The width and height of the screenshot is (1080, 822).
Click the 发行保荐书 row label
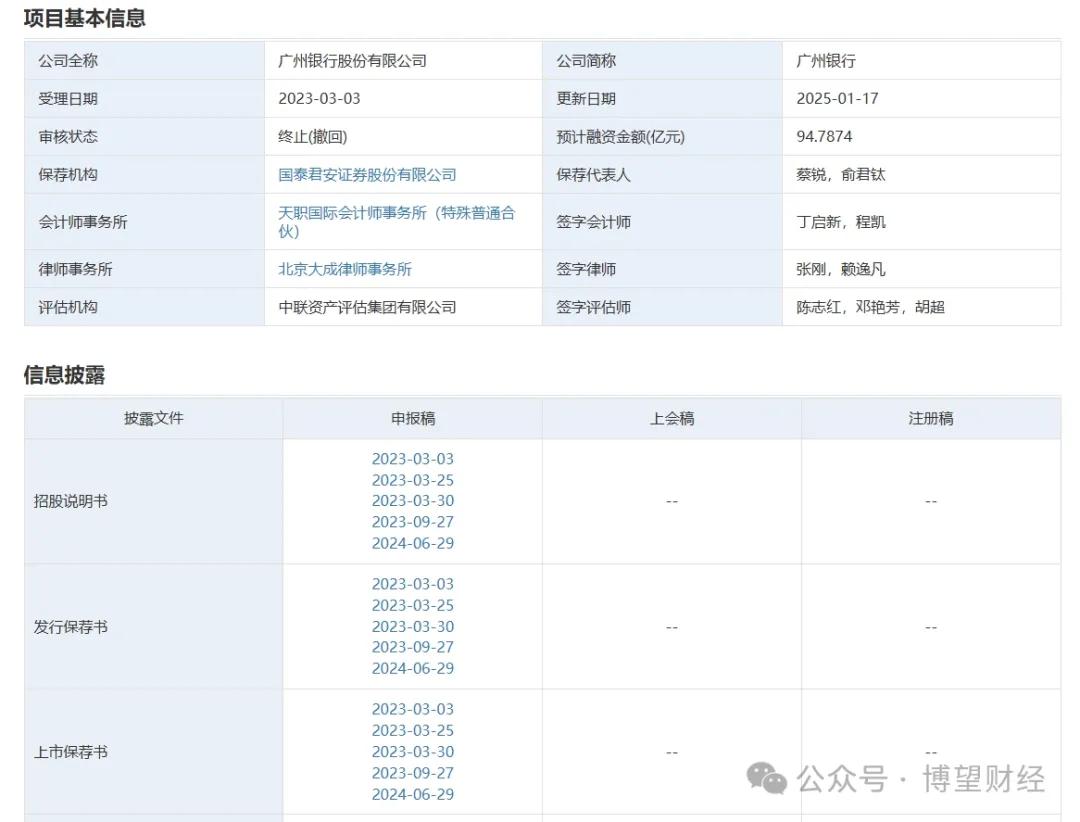coord(70,627)
